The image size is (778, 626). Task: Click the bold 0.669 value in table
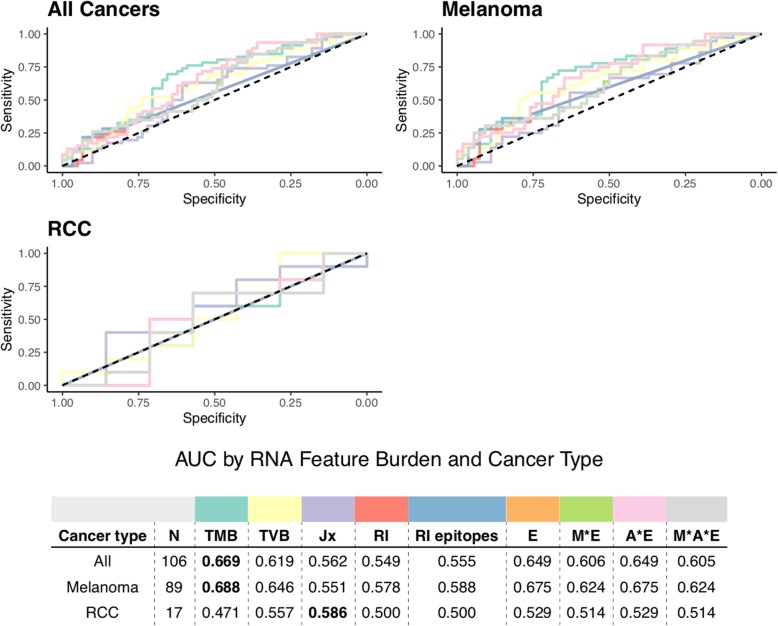point(221,558)
